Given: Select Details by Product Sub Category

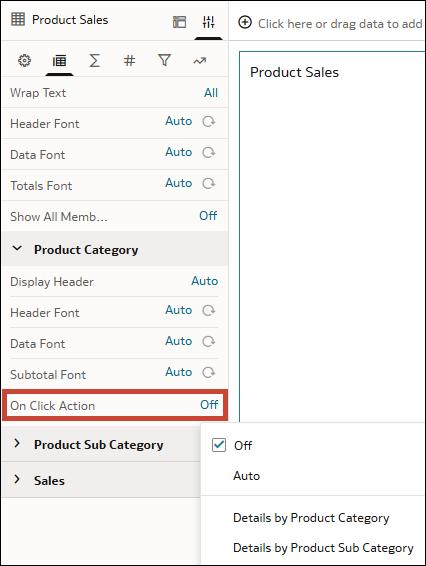Looking at the screenshot, I should click(323, 548).
